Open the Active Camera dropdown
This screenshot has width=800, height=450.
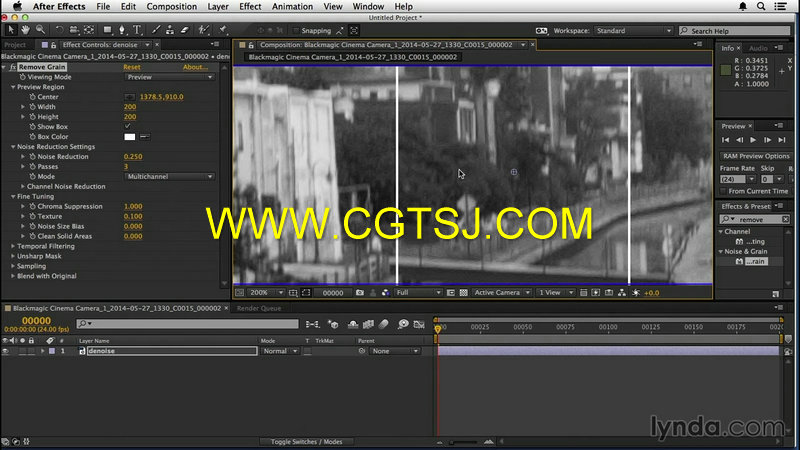pyautogui.click(x=502, y=293)
